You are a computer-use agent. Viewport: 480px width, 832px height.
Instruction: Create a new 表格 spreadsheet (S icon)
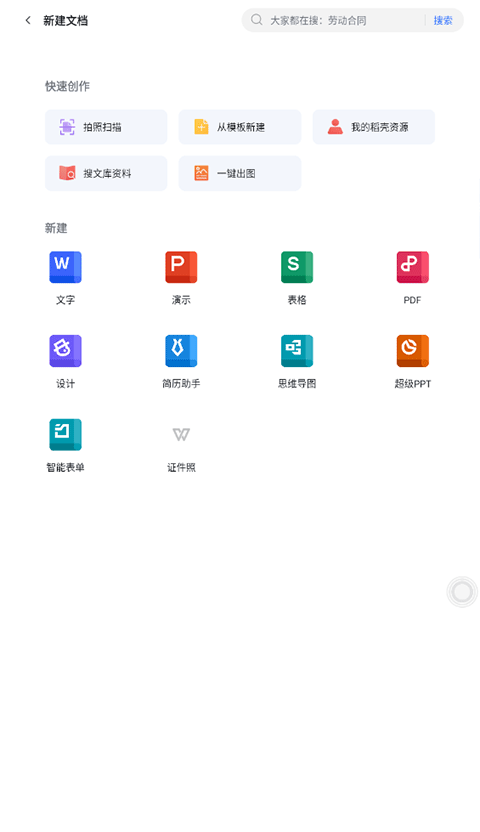click(296, 278)
